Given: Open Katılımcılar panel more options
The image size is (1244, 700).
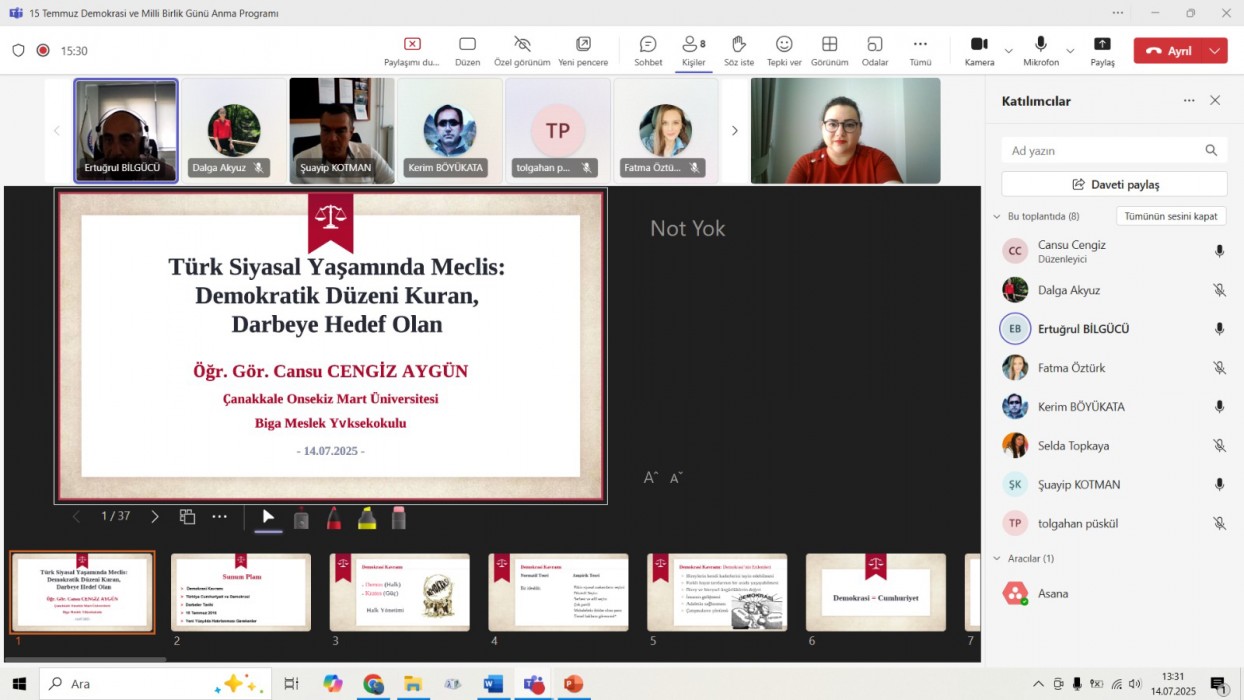Looking at the screenshot, I should click(1189, 101).
